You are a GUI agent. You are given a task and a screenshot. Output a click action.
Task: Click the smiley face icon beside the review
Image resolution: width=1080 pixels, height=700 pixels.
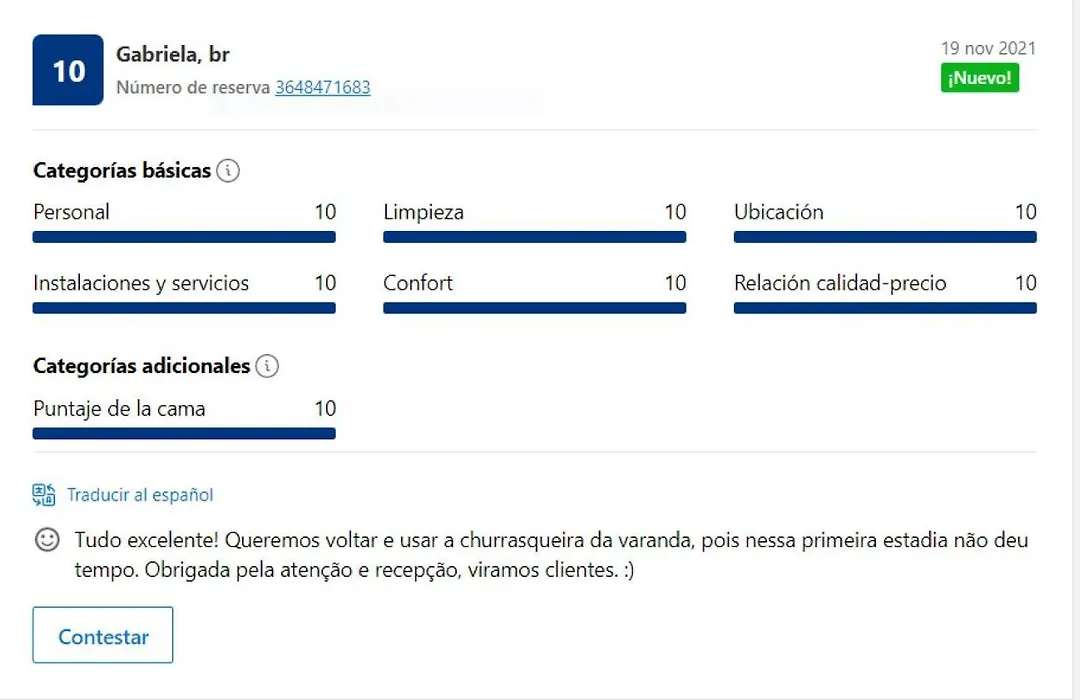47,539
